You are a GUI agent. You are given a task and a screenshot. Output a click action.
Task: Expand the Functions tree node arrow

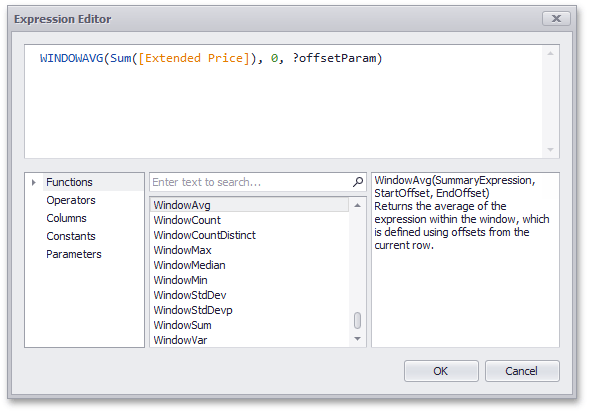pyautogui.click(x=33, y=183)
